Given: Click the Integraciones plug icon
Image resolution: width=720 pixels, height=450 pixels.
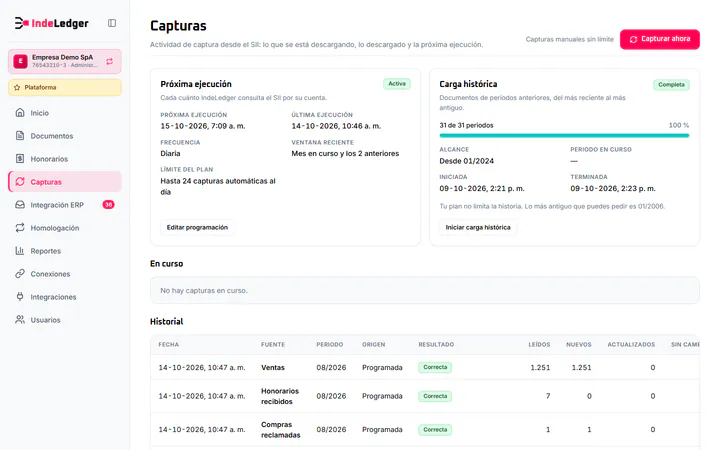Looking at the screenshot, I should click(x=20, y=296).
